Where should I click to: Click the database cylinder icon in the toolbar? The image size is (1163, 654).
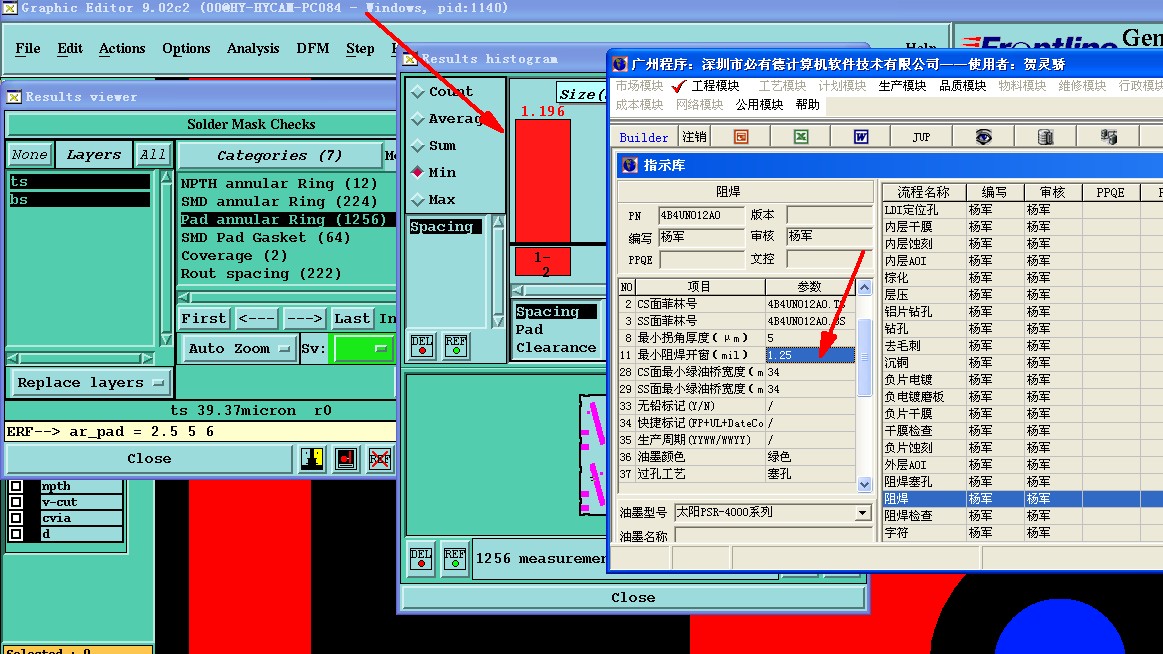[x=1045, y=137]
